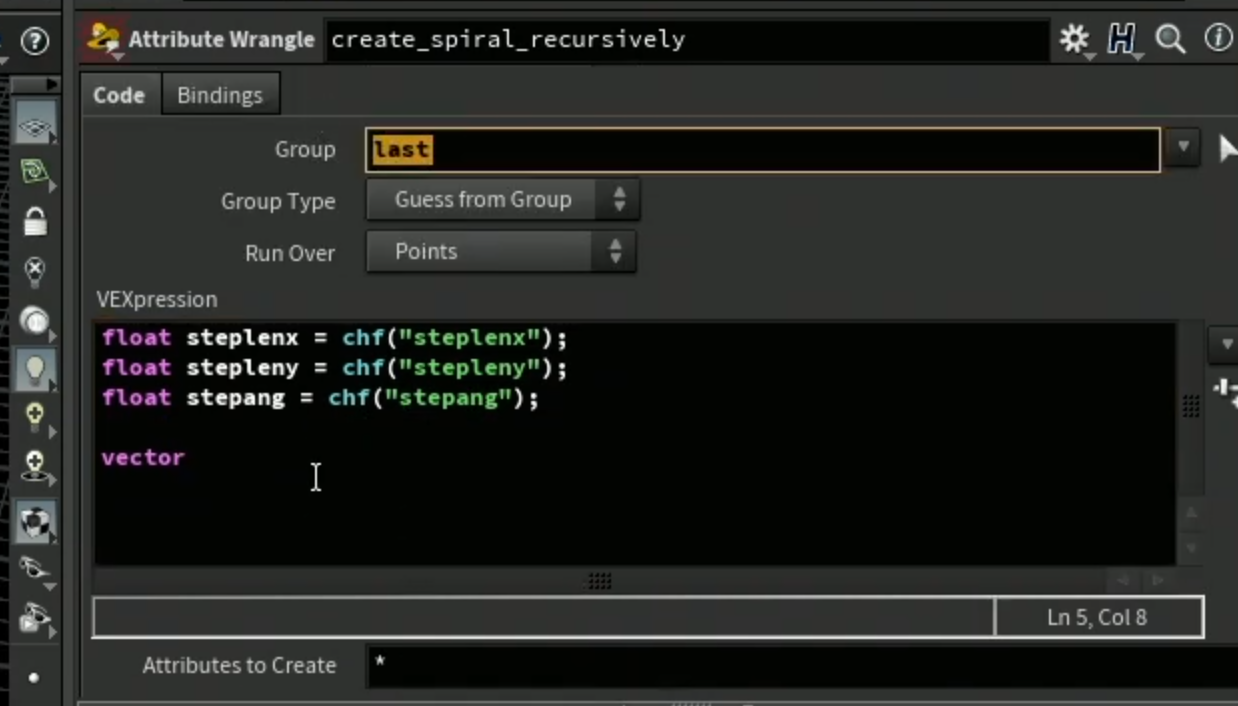Click the Ln 5, Col 8 status

[x=1097, y=617]
